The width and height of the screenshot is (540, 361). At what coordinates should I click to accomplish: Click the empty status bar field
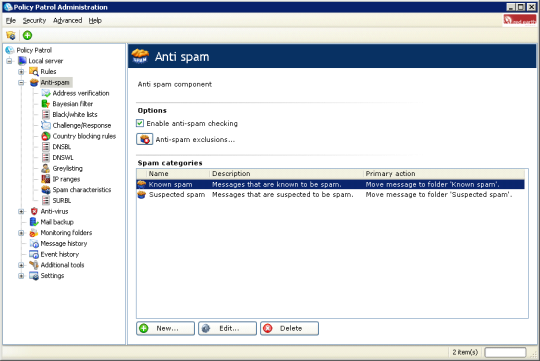click(505, 352)
